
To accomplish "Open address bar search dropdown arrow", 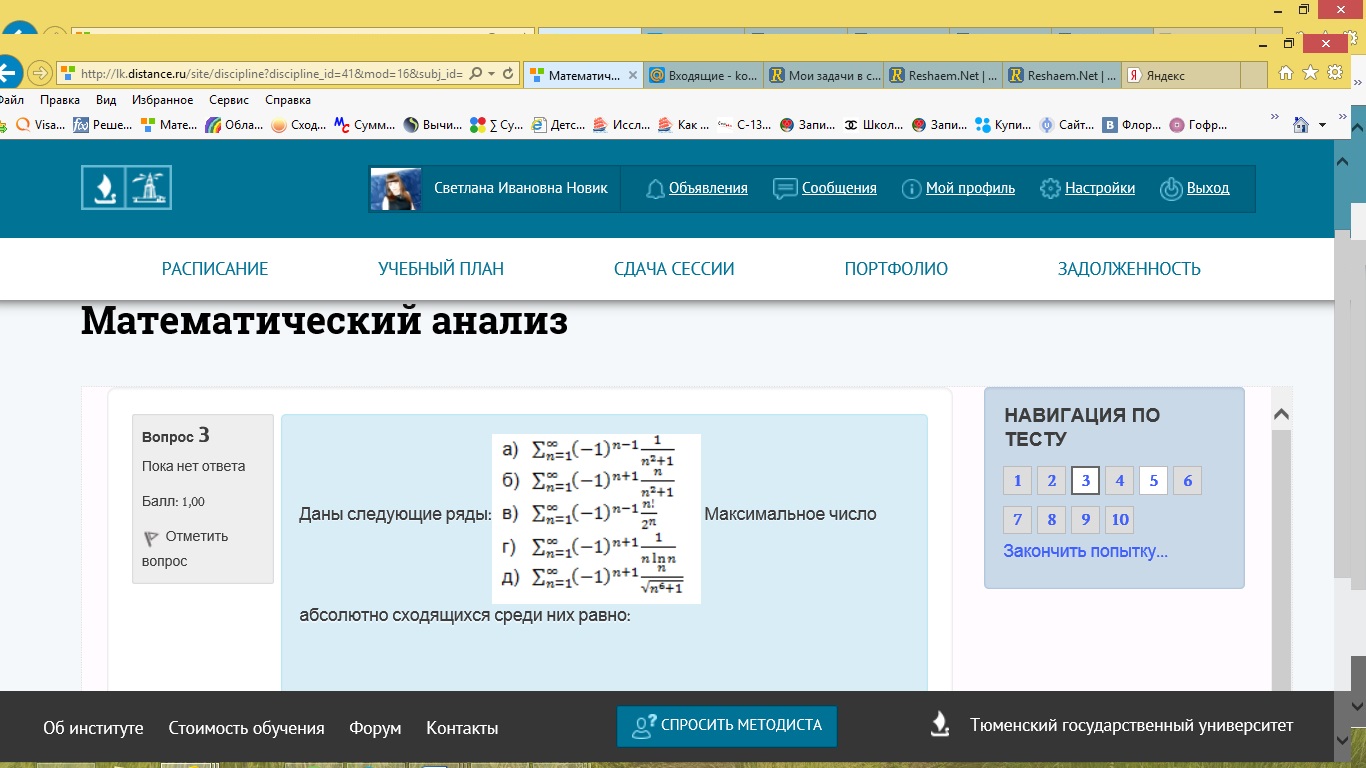I will coord(490,74).
